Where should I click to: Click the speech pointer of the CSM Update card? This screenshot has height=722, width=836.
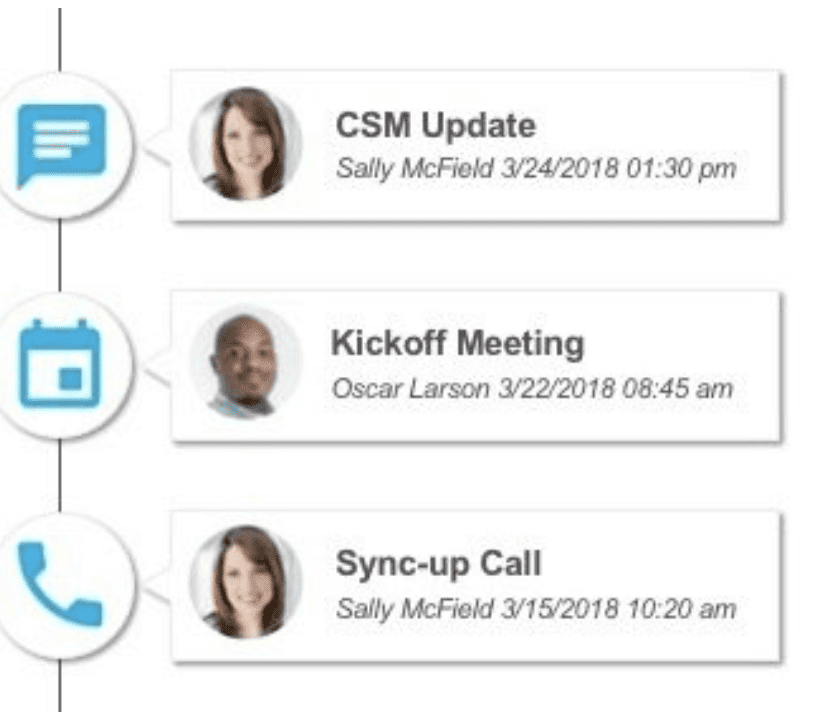click(160, 150)
